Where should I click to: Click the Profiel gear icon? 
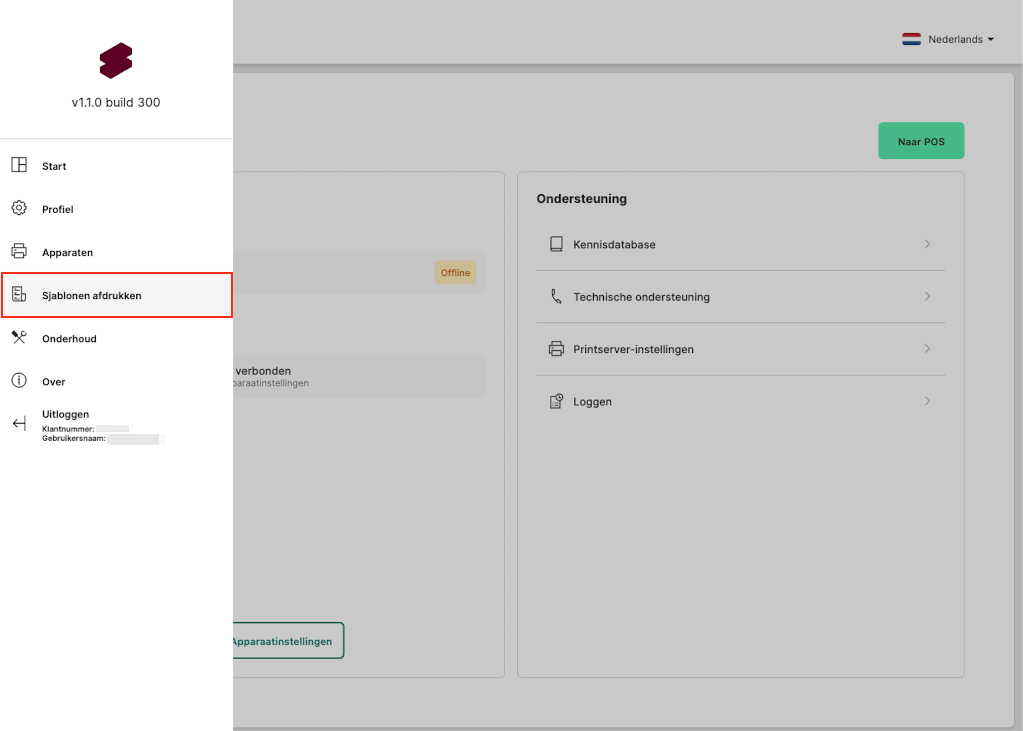tap(19, 209)
